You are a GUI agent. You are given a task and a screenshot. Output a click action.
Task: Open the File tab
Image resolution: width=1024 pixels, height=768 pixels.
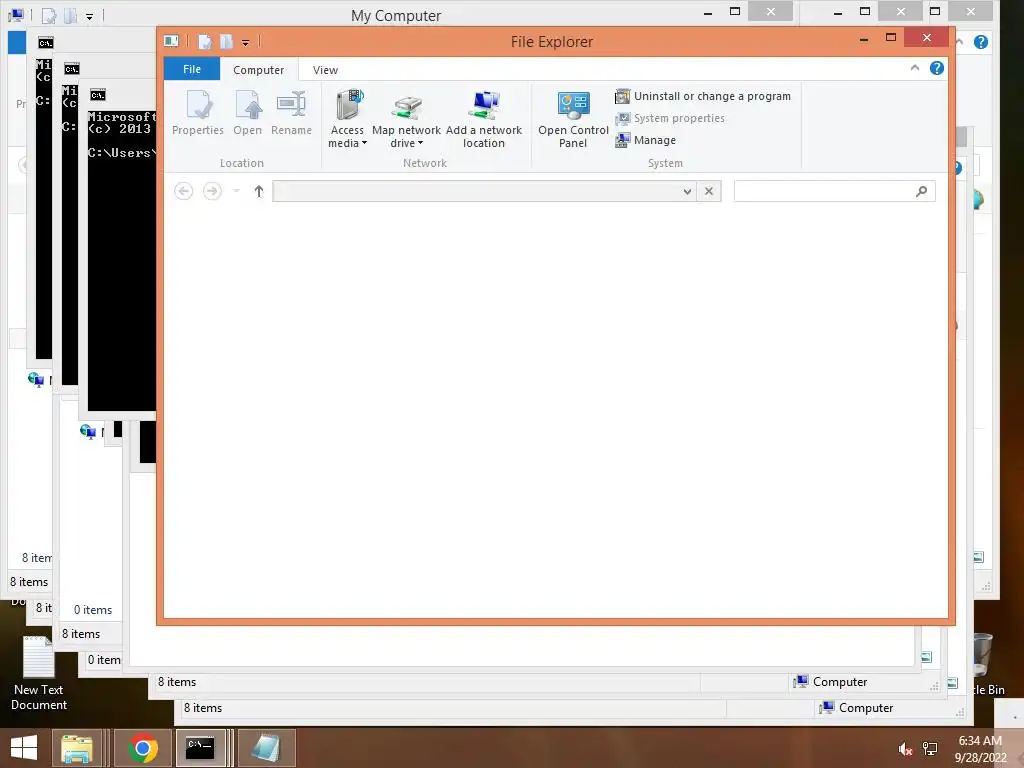click(192, 69)
